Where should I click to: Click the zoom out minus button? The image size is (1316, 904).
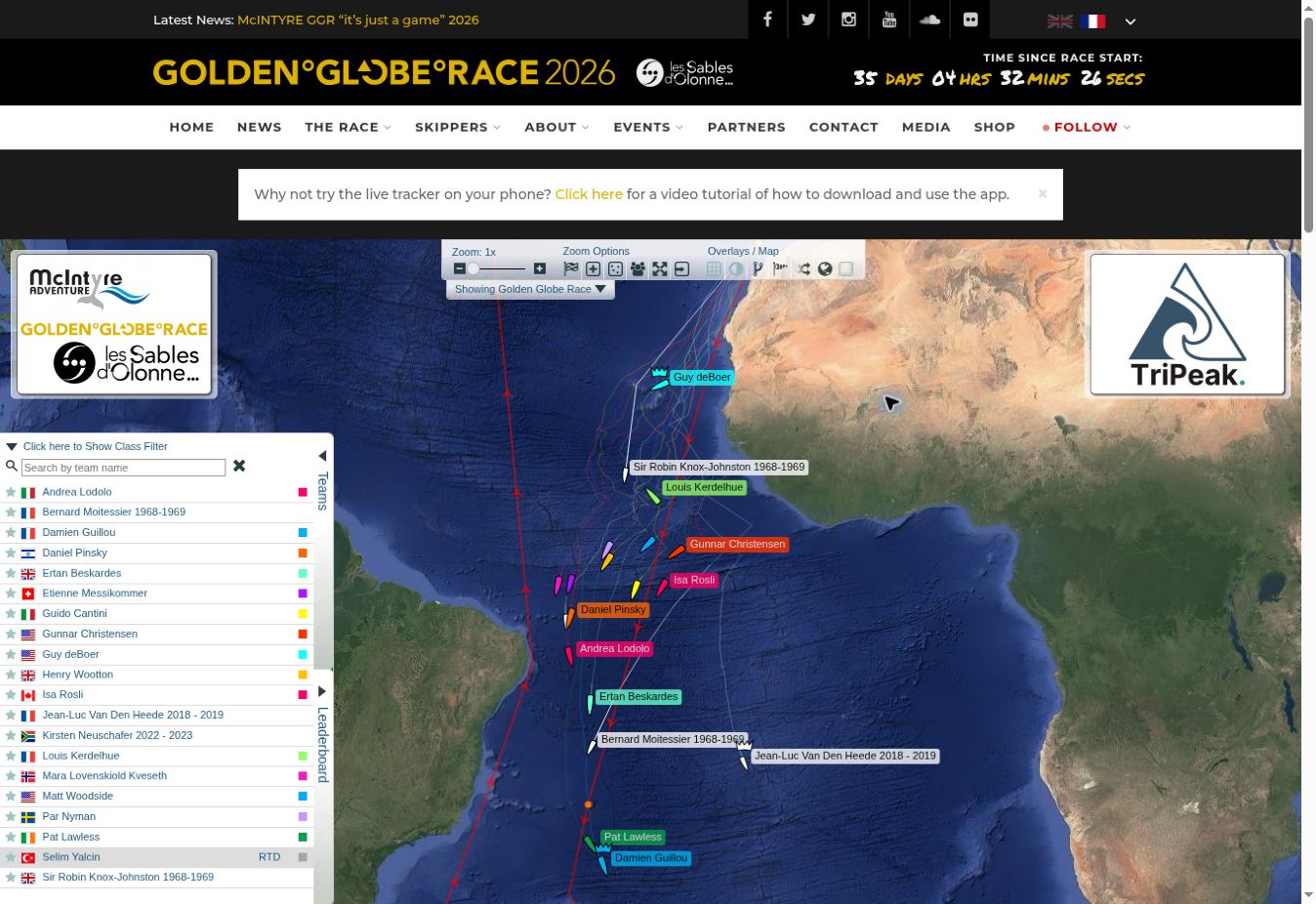pos(460,268)
